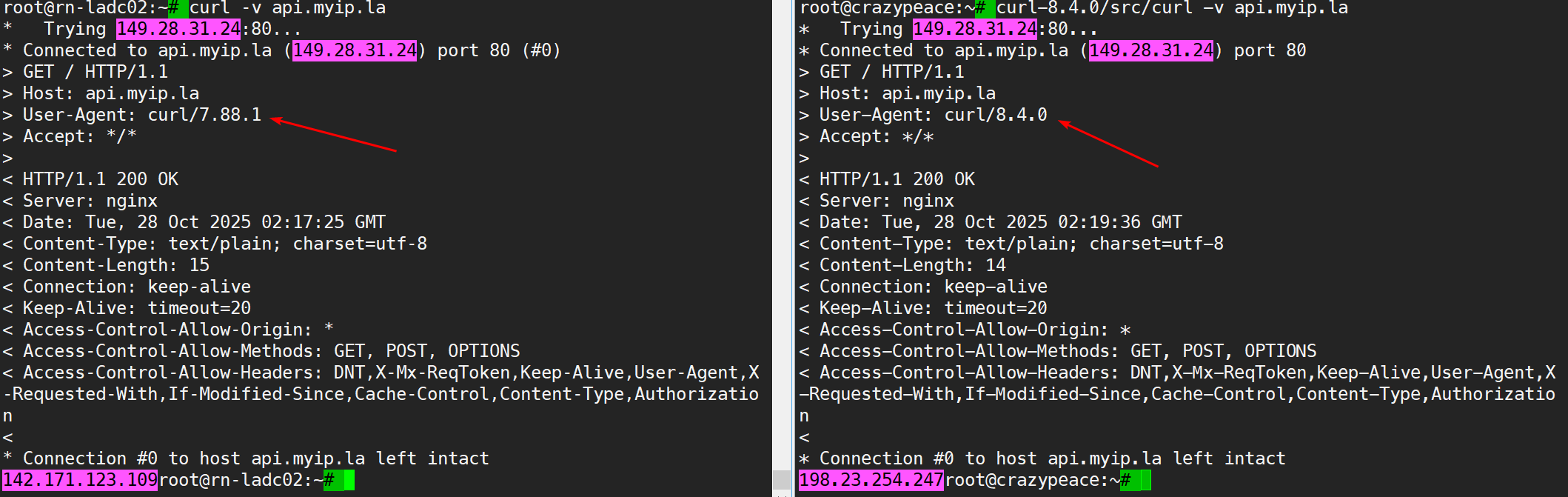Click the highlighted IP 142.171.123.109

click(80, 480)
